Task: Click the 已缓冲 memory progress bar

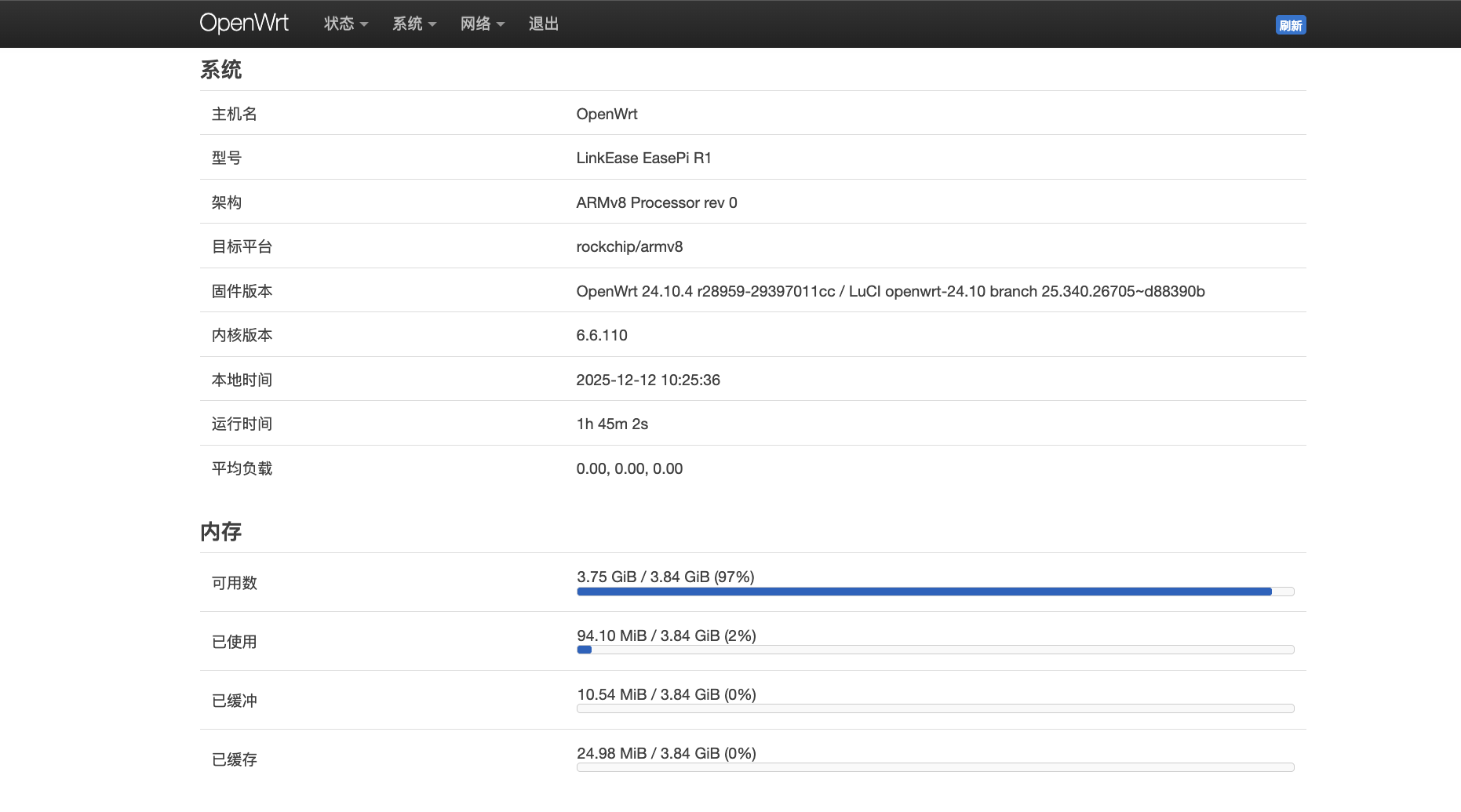Action: (935, 708)
